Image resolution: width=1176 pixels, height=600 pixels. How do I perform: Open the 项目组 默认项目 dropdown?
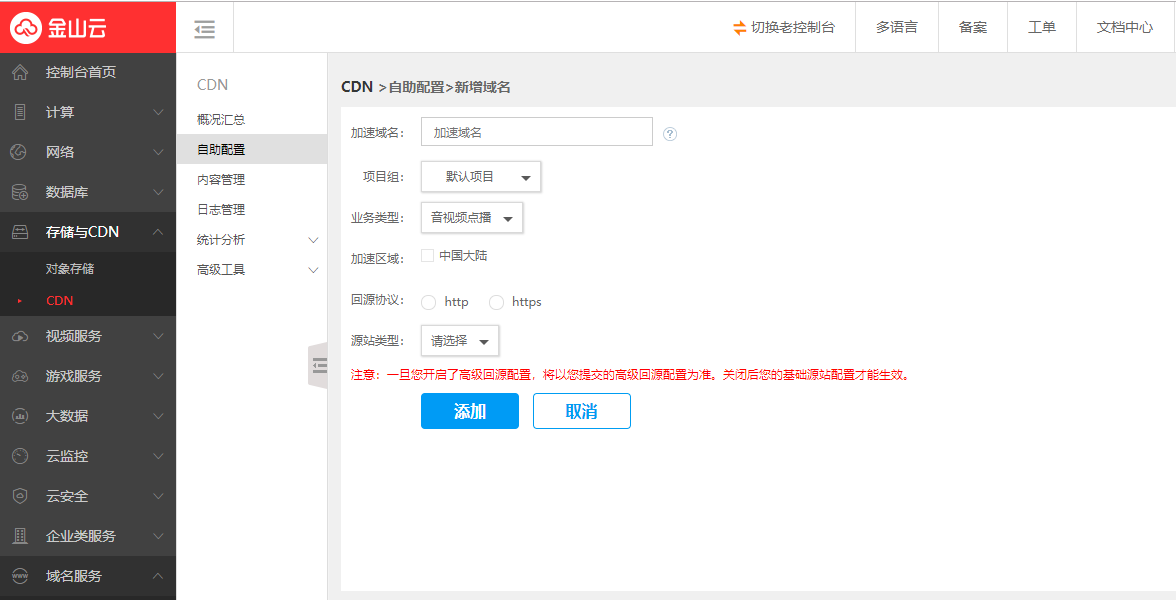point(481,177)
